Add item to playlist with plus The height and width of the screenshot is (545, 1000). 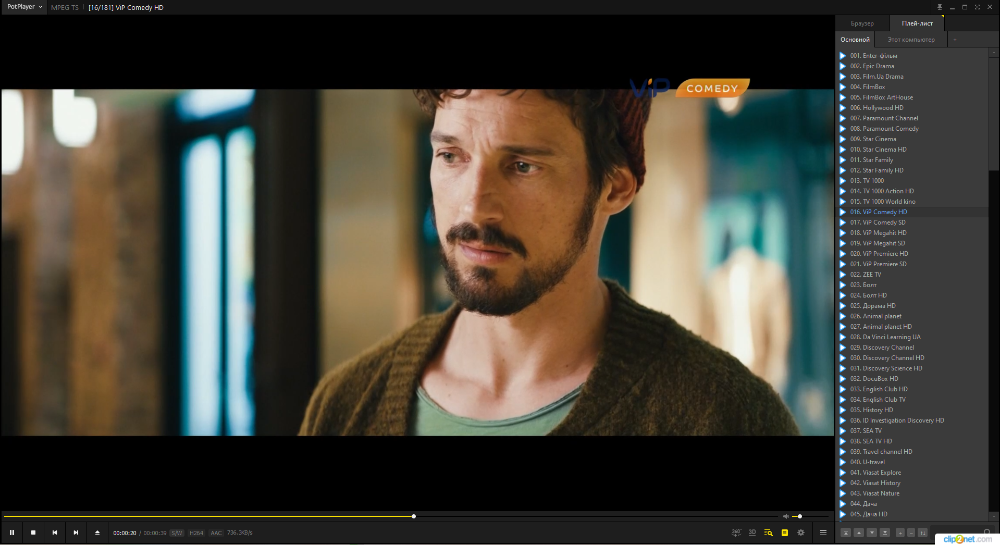(x=901, y=532)
